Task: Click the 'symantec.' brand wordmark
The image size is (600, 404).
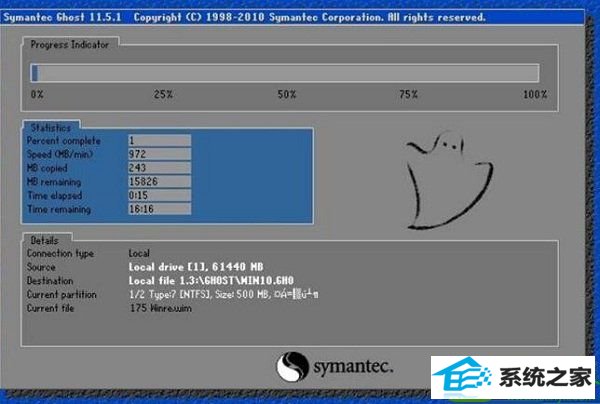Action: (353, 367)
